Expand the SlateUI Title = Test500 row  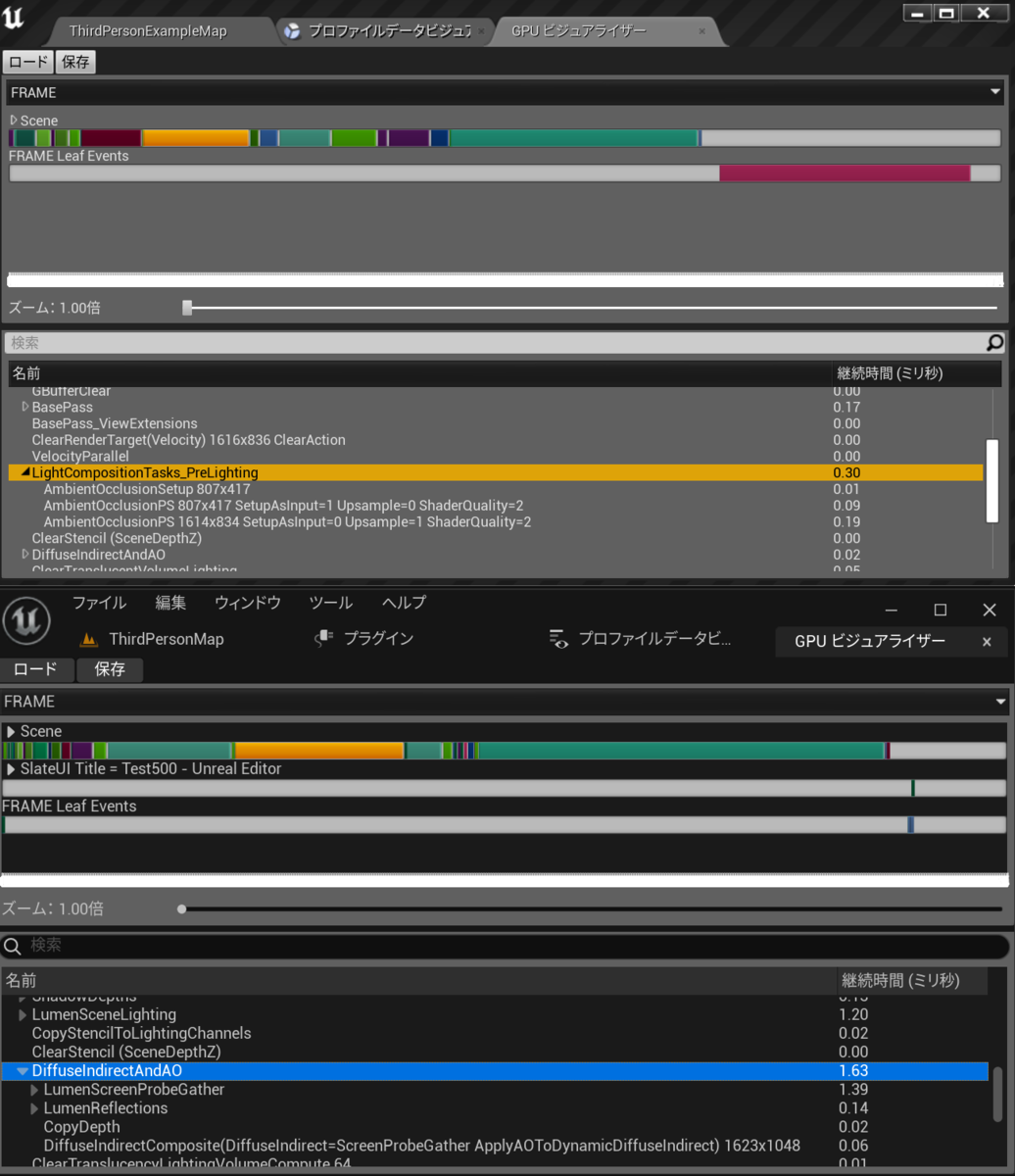click(11, 769)
